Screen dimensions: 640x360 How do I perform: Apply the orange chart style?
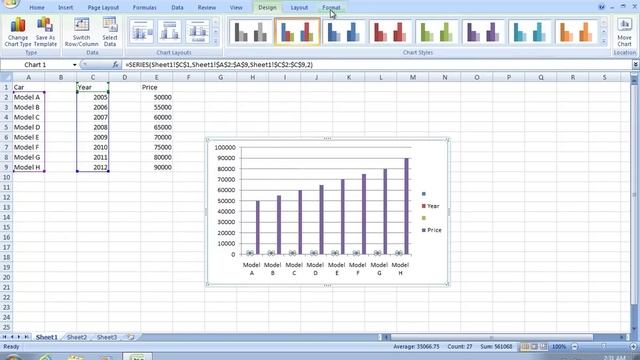point(576,32)
